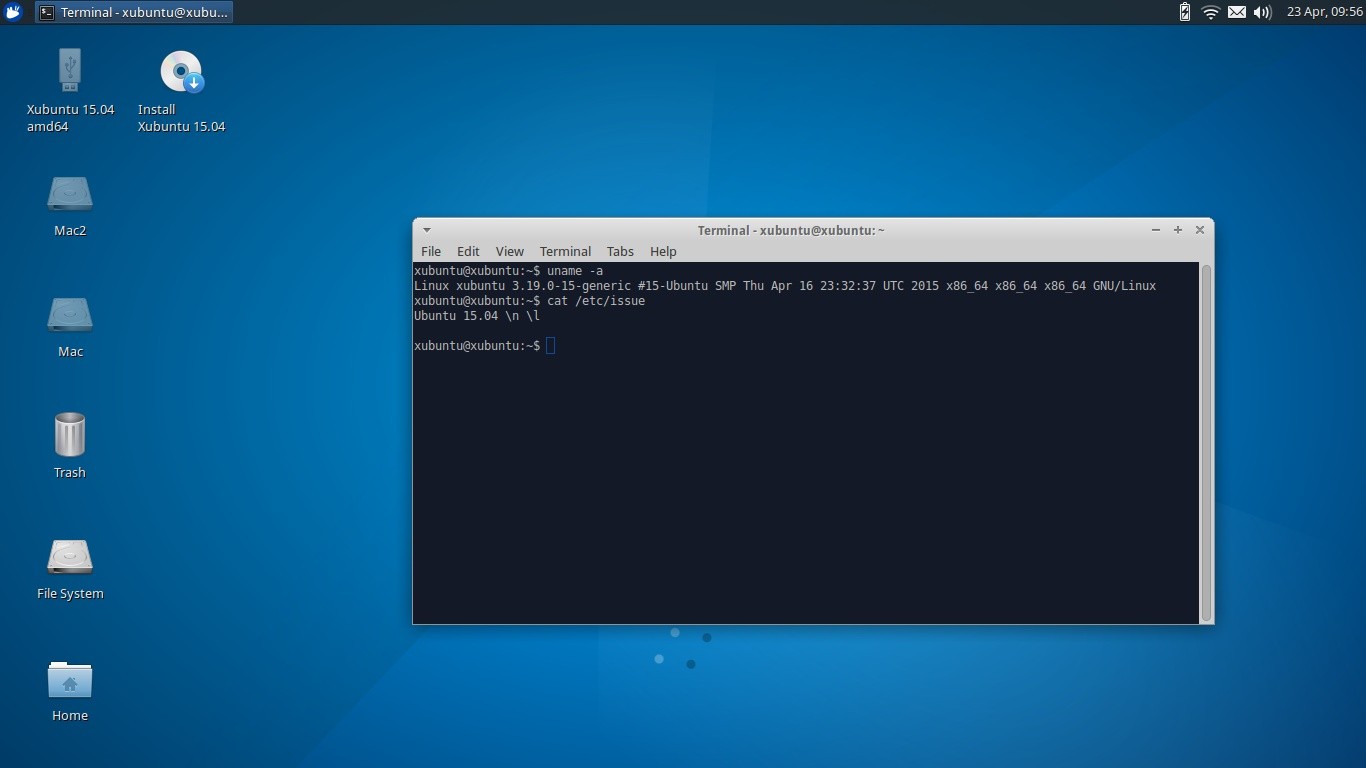Launch the Install Xubuntu 15.04 disc icon
Screen dimensions: 1366x768
(x=181, y=72)
